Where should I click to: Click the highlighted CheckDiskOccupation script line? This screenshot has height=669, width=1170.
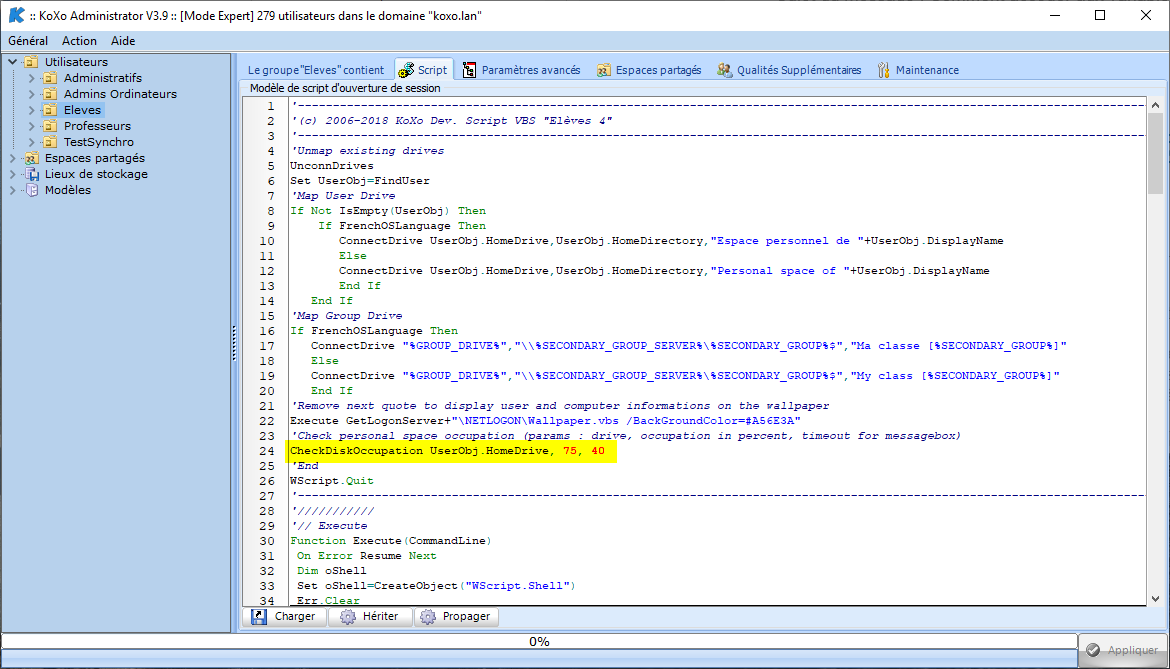coord(451,450)
